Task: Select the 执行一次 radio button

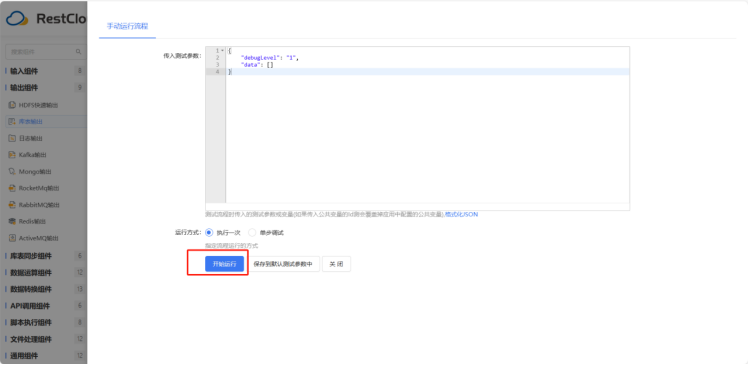Action: 209,233
